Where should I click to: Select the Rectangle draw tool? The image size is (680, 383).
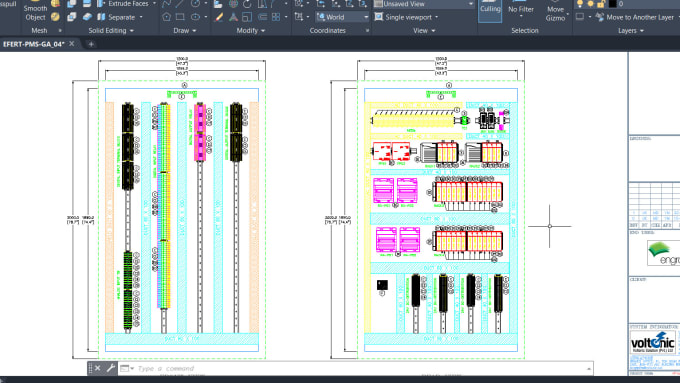tap(180, 17)
